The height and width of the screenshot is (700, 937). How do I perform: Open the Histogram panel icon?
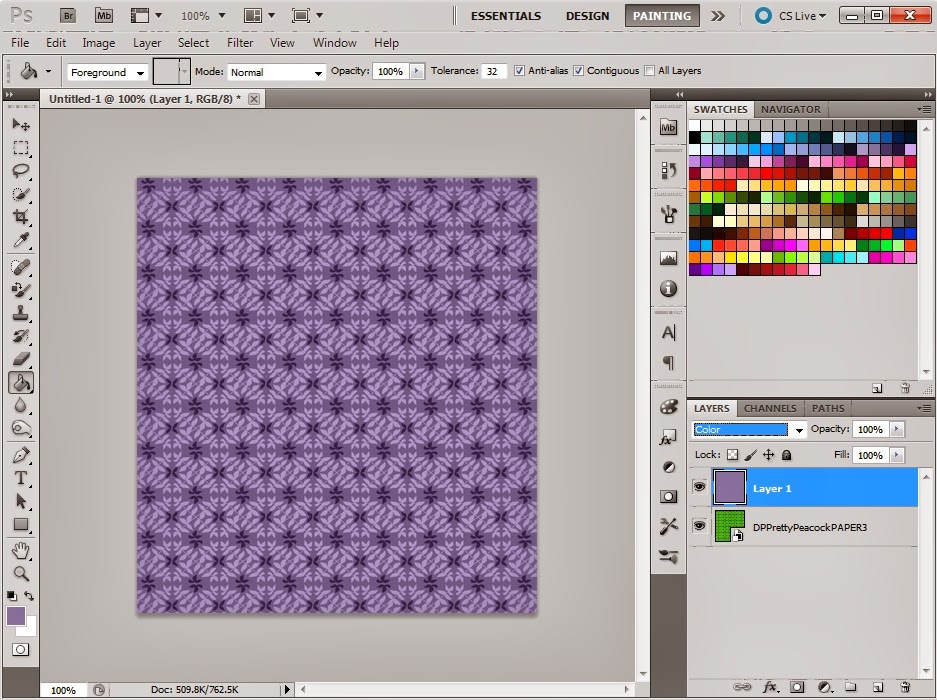coord(668,258)
